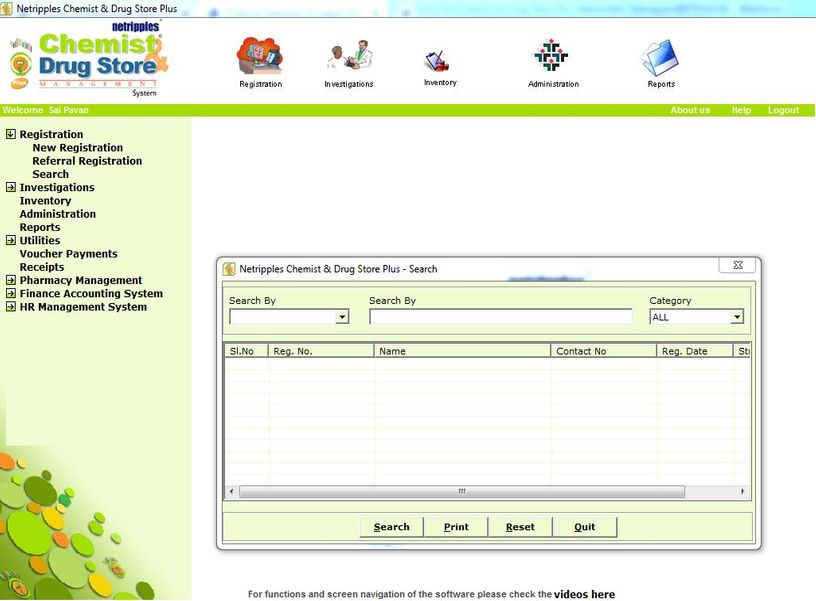
Task: Expand the Pharmacy Management node
Action: point(11,280)
